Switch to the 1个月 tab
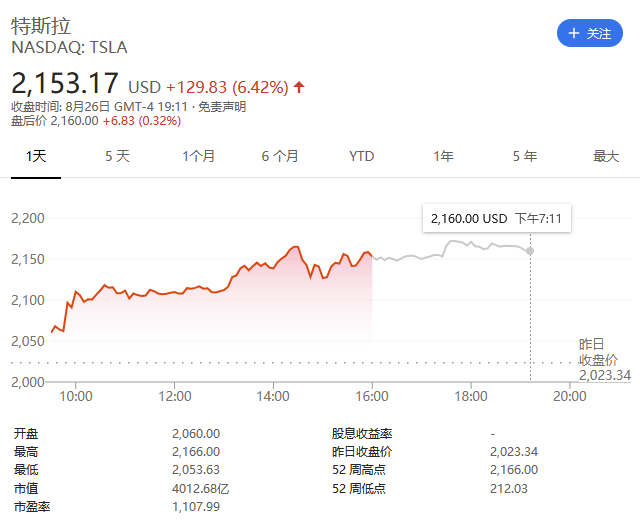 (x=198, y=156)
